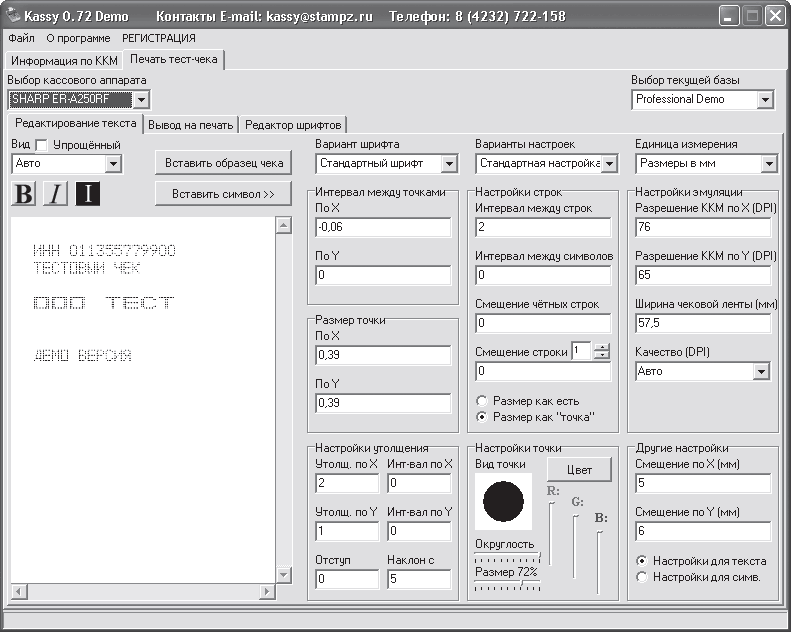Screen dimensions: 791x632
Task: Select the Размер как есть radio button
Action: (x=482, y=399)
